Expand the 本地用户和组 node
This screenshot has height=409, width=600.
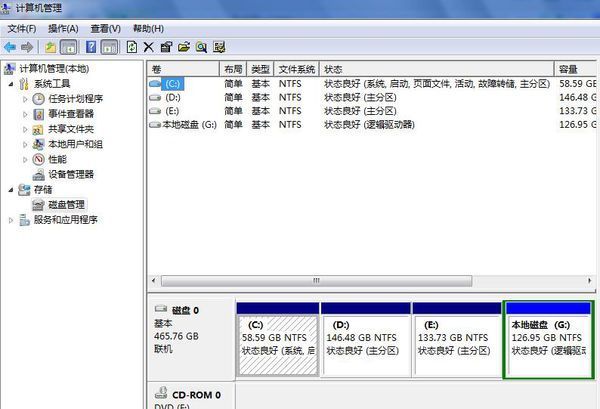[x=25, y=144]
